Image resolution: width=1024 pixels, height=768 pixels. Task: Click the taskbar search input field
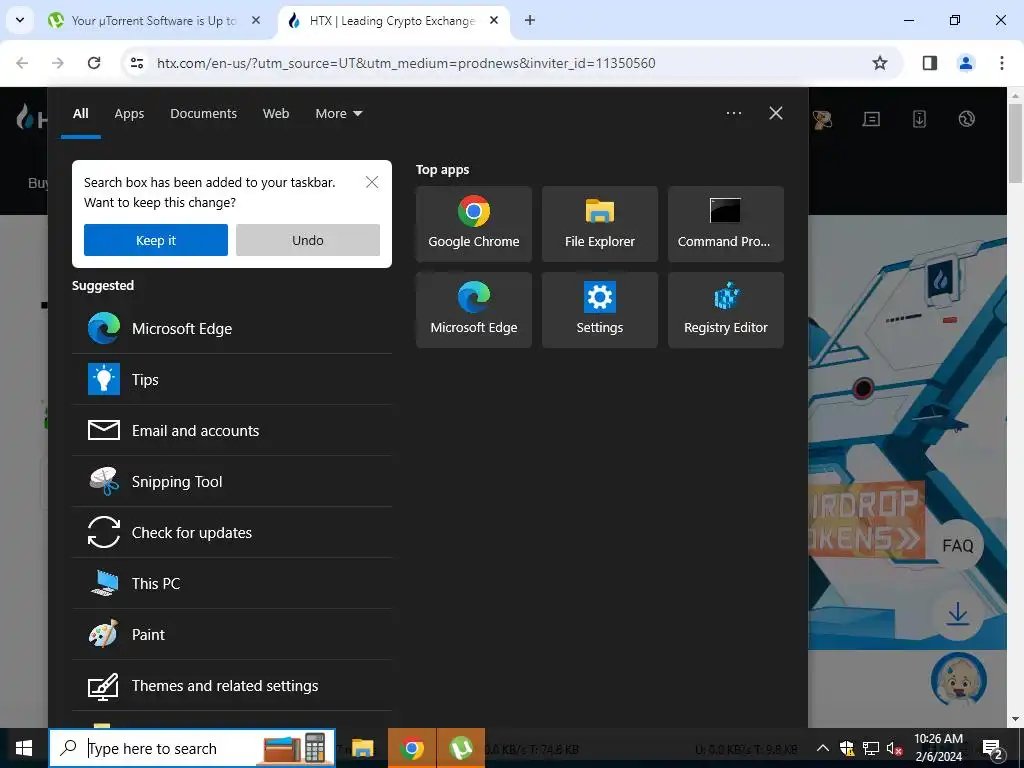pos(192,748)
